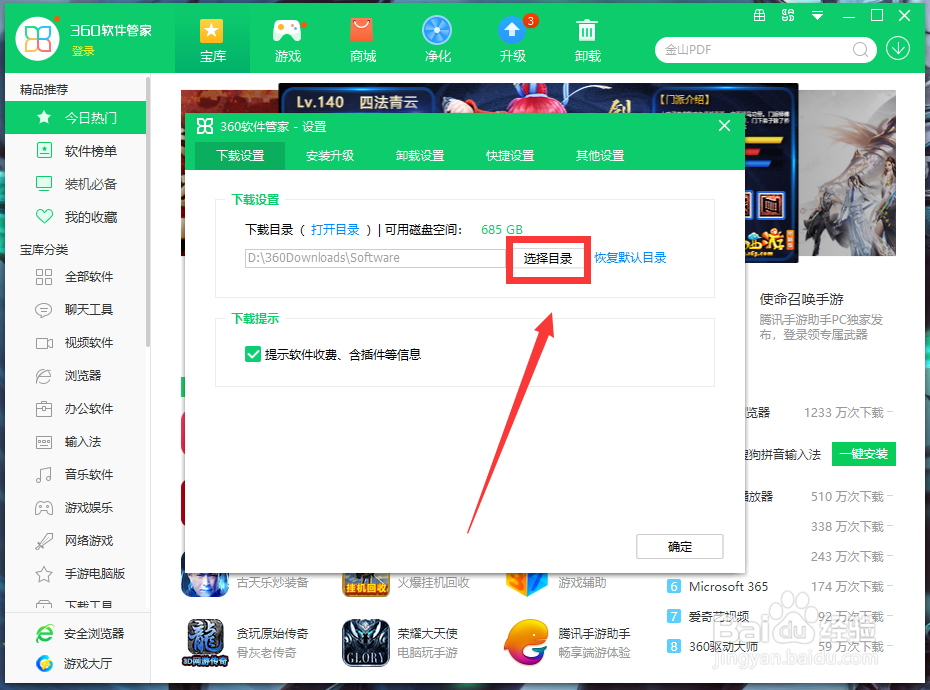Image resolution: width=930 pixels, height=690 pixels.
Task: Click the gift box icon in title bar
Action: [759, 15]
